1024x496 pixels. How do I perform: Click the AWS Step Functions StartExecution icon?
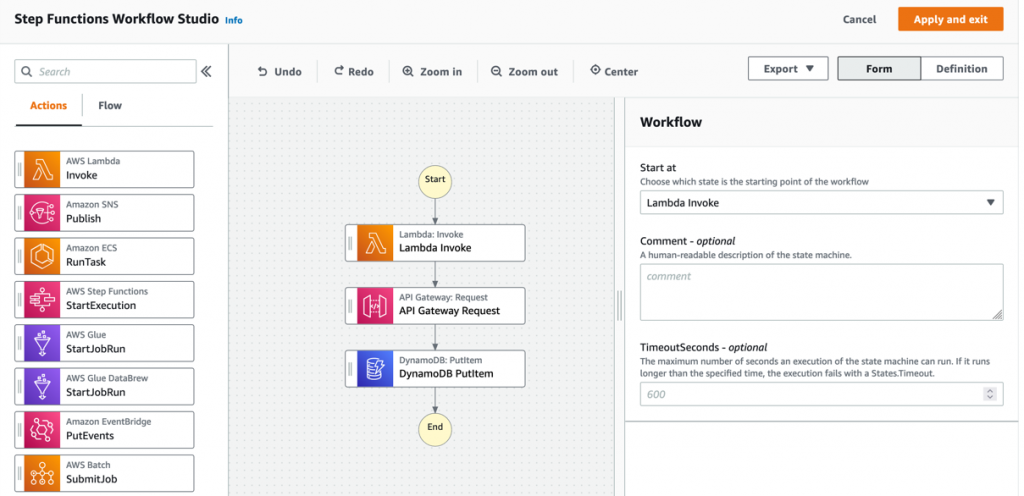(42, 300)
